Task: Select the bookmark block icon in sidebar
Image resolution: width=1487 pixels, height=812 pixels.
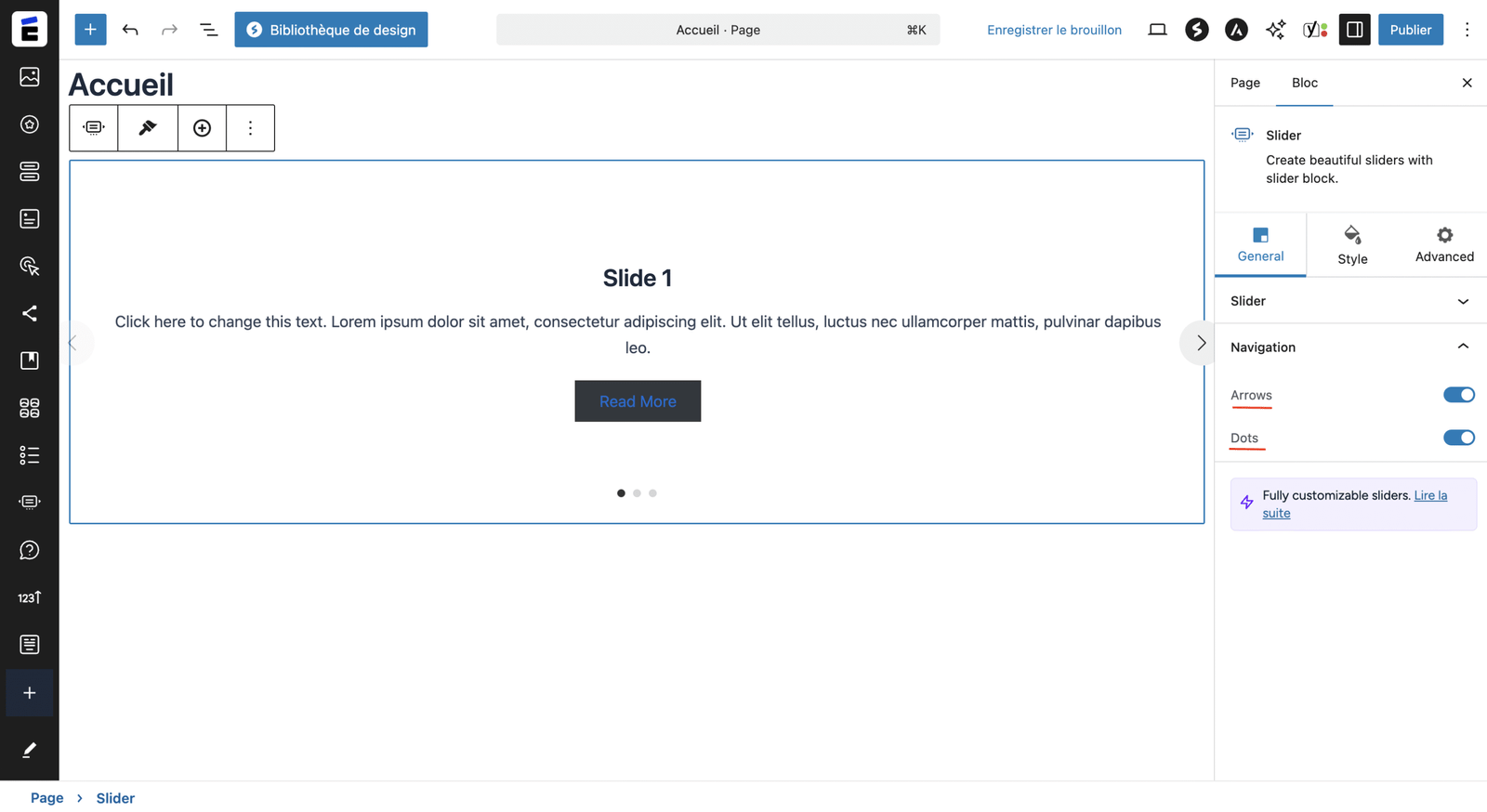Action: pyautogui.click(x=30, y=360)
